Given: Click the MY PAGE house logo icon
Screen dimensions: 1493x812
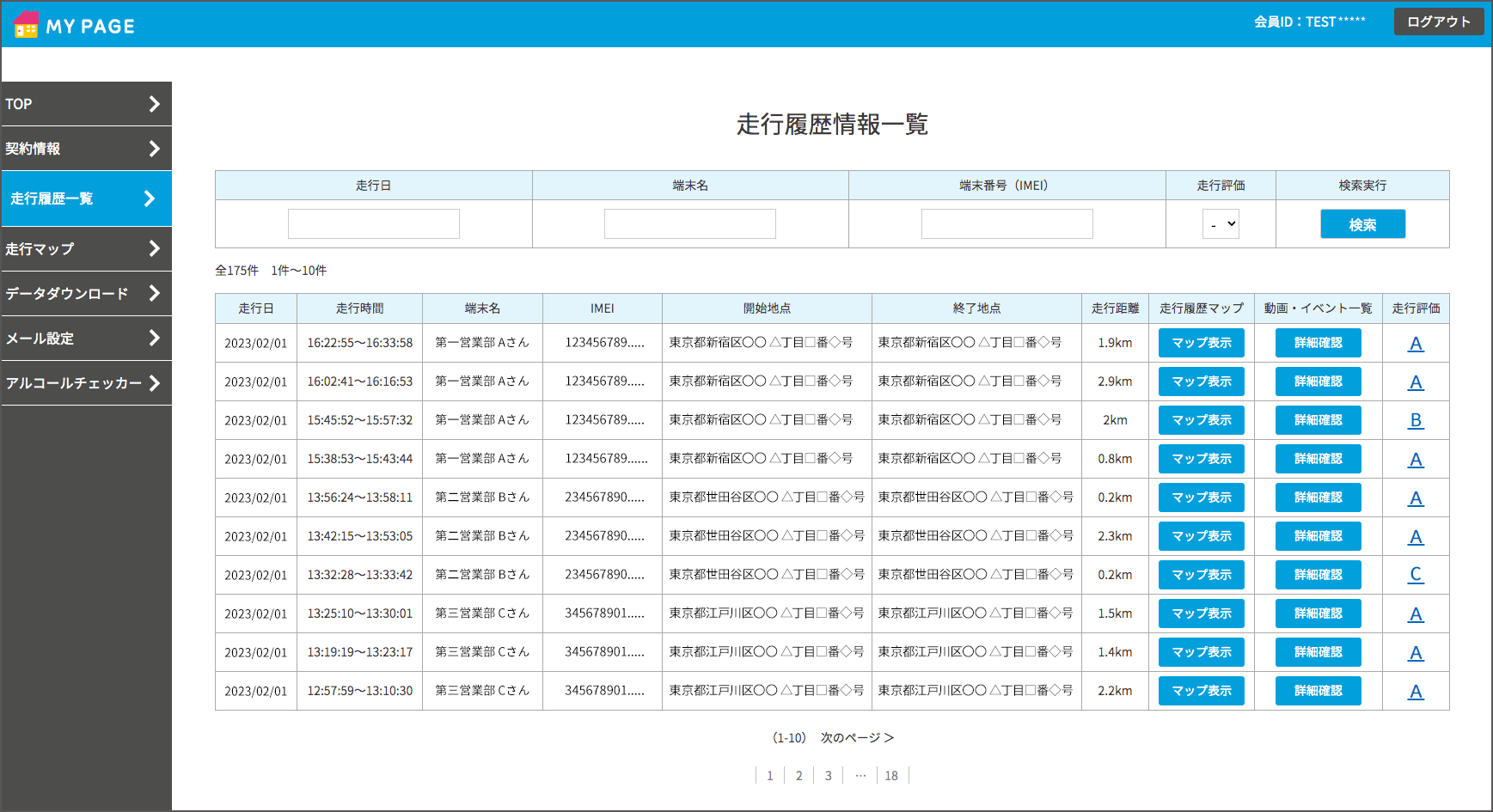Looking at the screenshot, I should (24, 25).
